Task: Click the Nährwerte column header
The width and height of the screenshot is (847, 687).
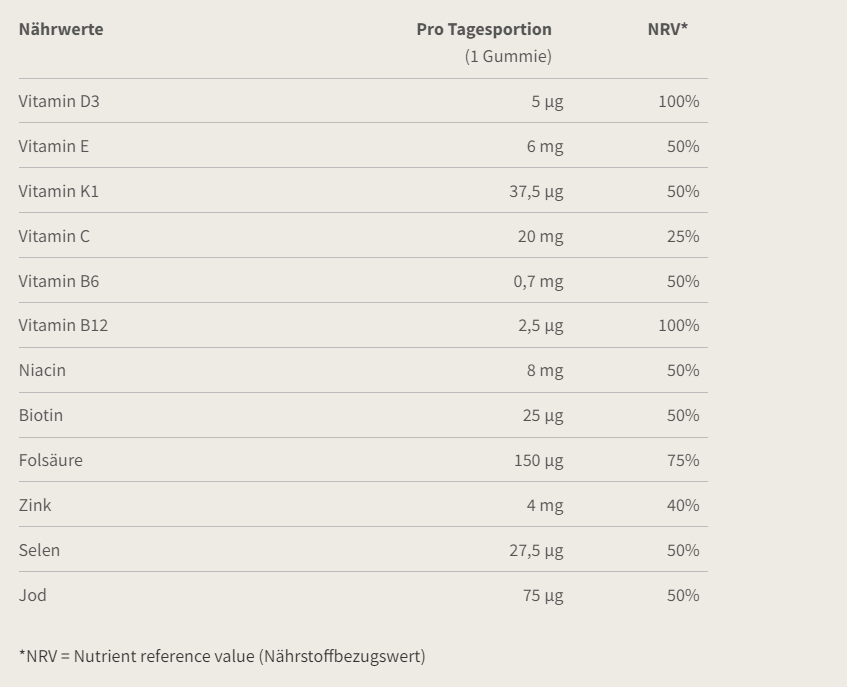Action: coord(61,29)
